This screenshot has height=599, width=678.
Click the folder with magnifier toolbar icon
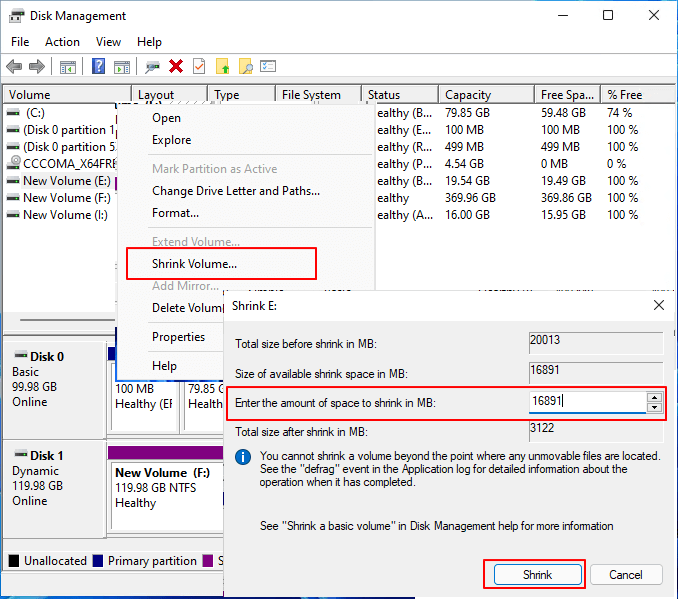pyautogui.click(x=245, y=67)
